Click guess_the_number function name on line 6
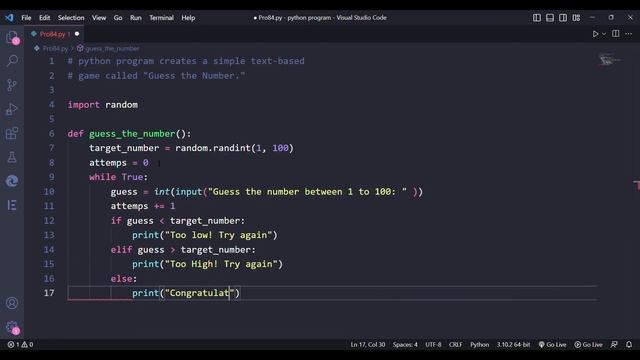 coord(132,133)
